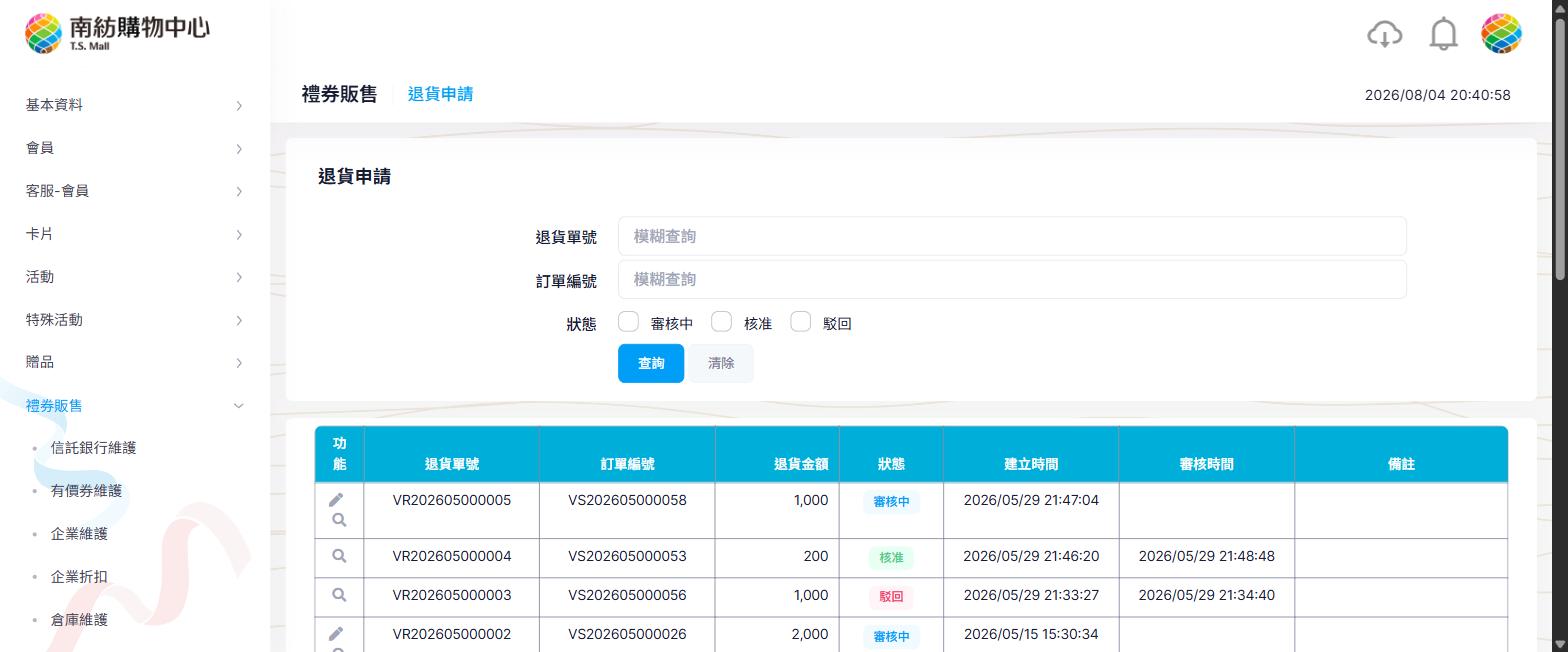Click the timestamp 2026/08/04 20:40:58
The height and width of the screenshot is (652, 1568).
(1437, 95)
